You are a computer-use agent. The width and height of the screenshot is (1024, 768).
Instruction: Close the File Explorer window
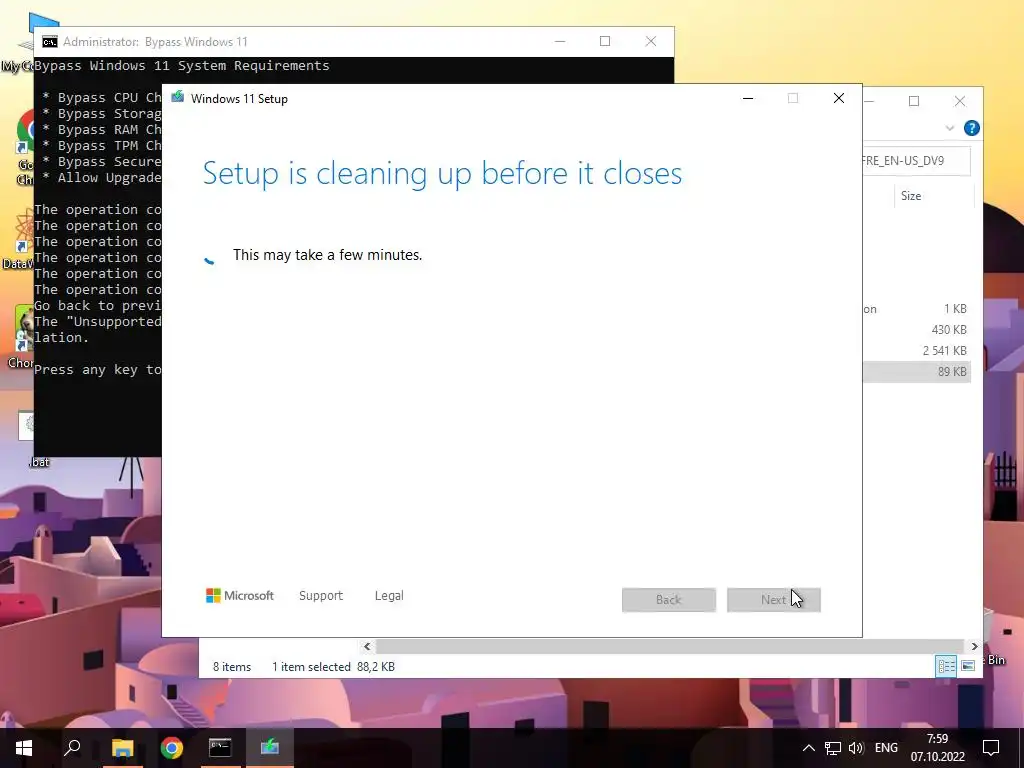point(960,101)
